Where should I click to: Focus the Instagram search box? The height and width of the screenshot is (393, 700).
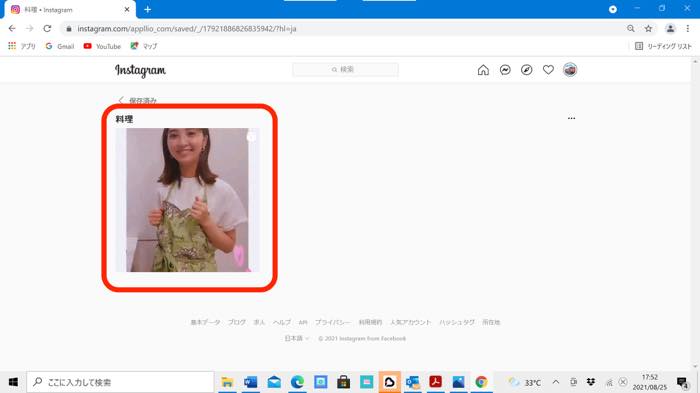pos(346,70)
